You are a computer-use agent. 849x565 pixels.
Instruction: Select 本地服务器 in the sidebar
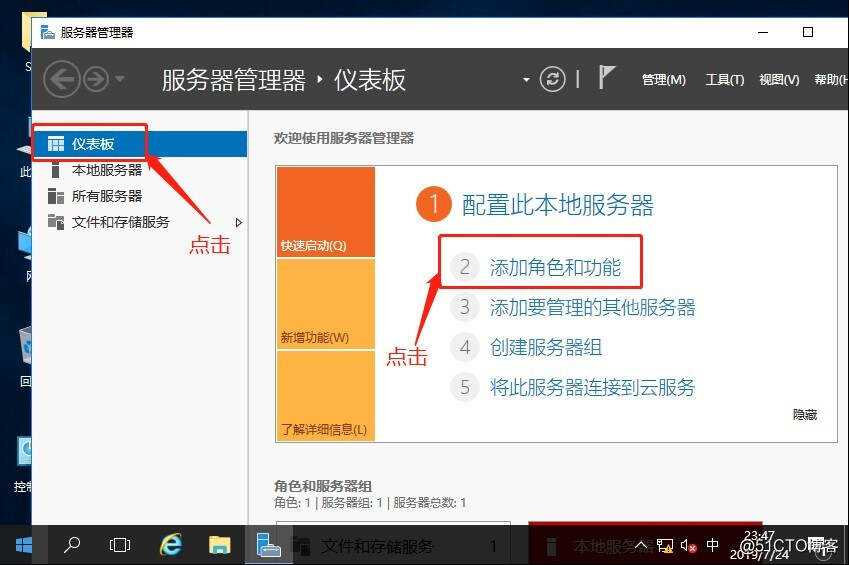(140, 170)
